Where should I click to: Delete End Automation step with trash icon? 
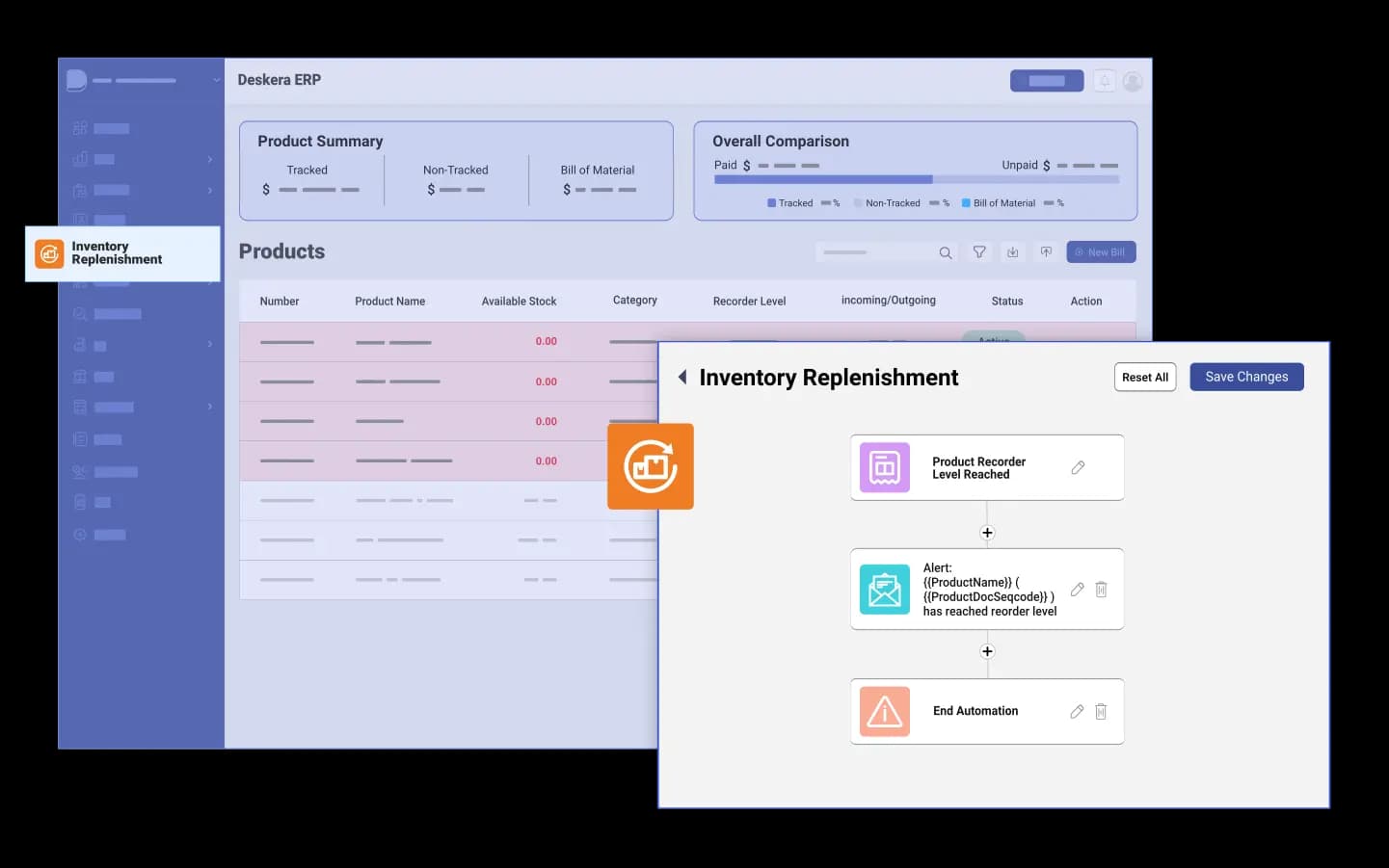(x=1101, y=711)
